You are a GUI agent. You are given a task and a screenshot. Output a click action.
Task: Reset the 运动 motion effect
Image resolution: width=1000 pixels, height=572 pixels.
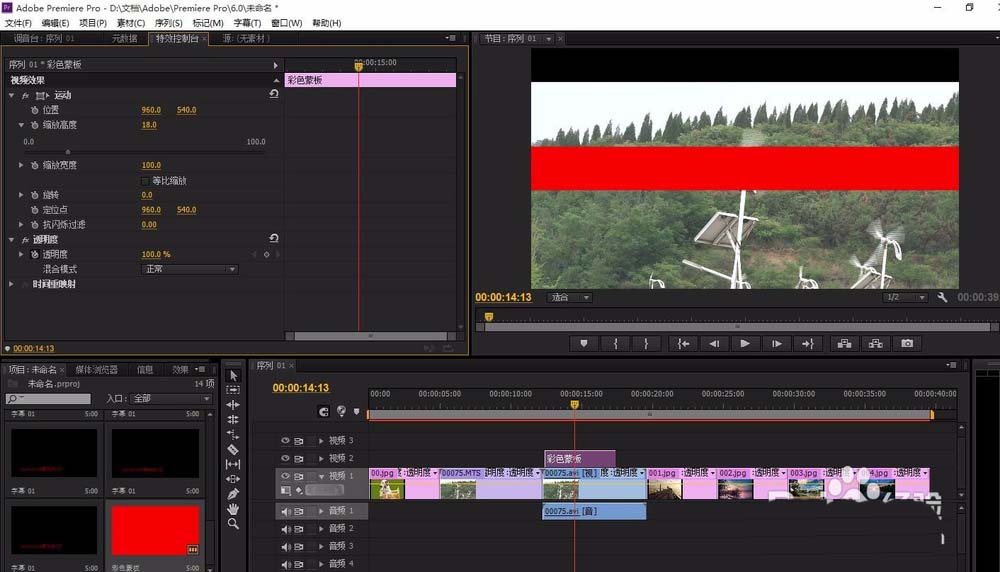[274, 94]
